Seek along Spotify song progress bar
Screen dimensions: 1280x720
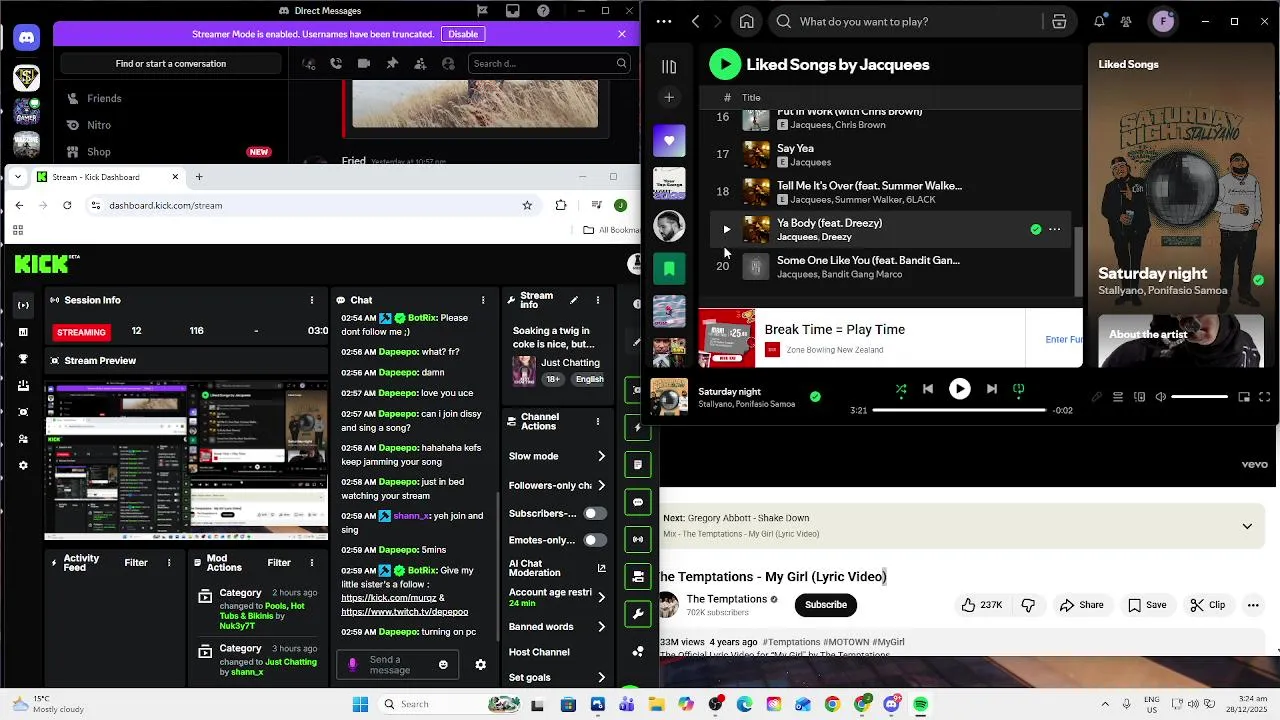[959, 410]
